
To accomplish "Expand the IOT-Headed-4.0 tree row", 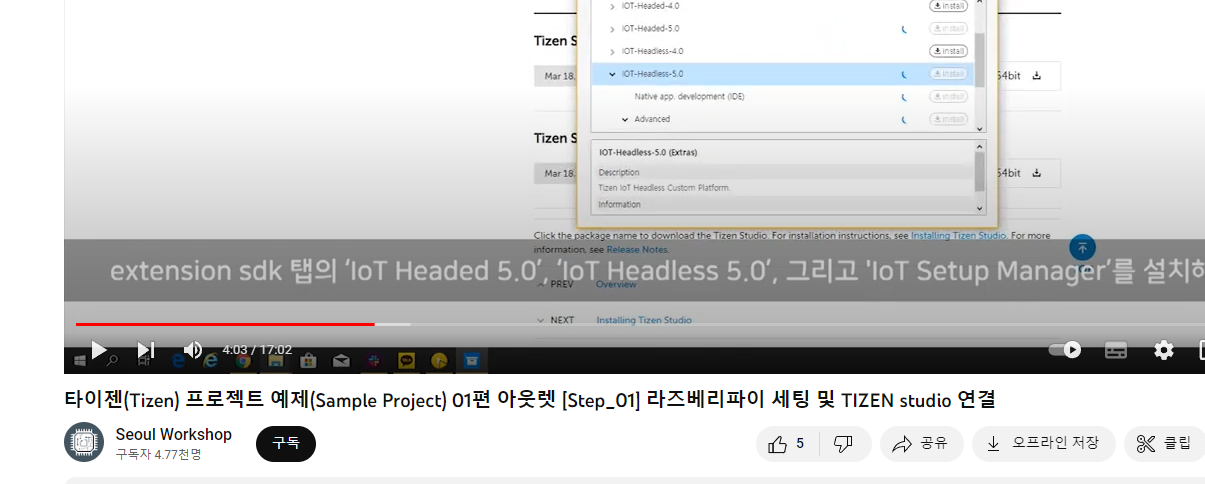I will 612,6.
